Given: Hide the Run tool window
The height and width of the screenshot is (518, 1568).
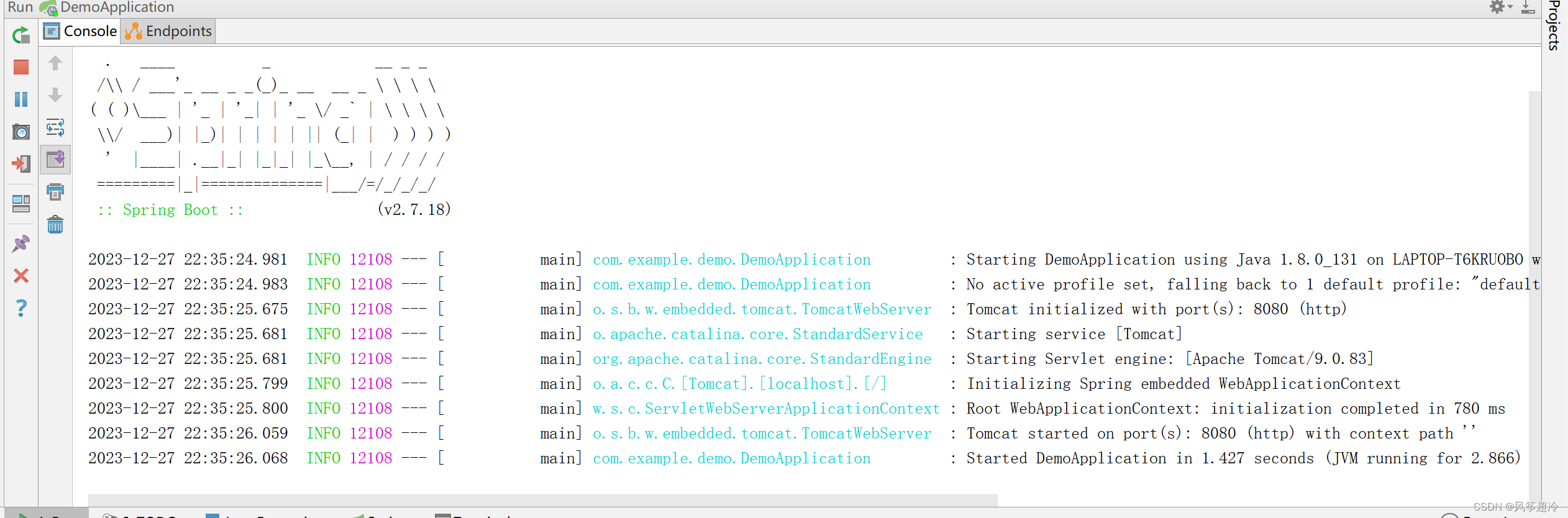Looking at the screenshot, I should 1528,7.
